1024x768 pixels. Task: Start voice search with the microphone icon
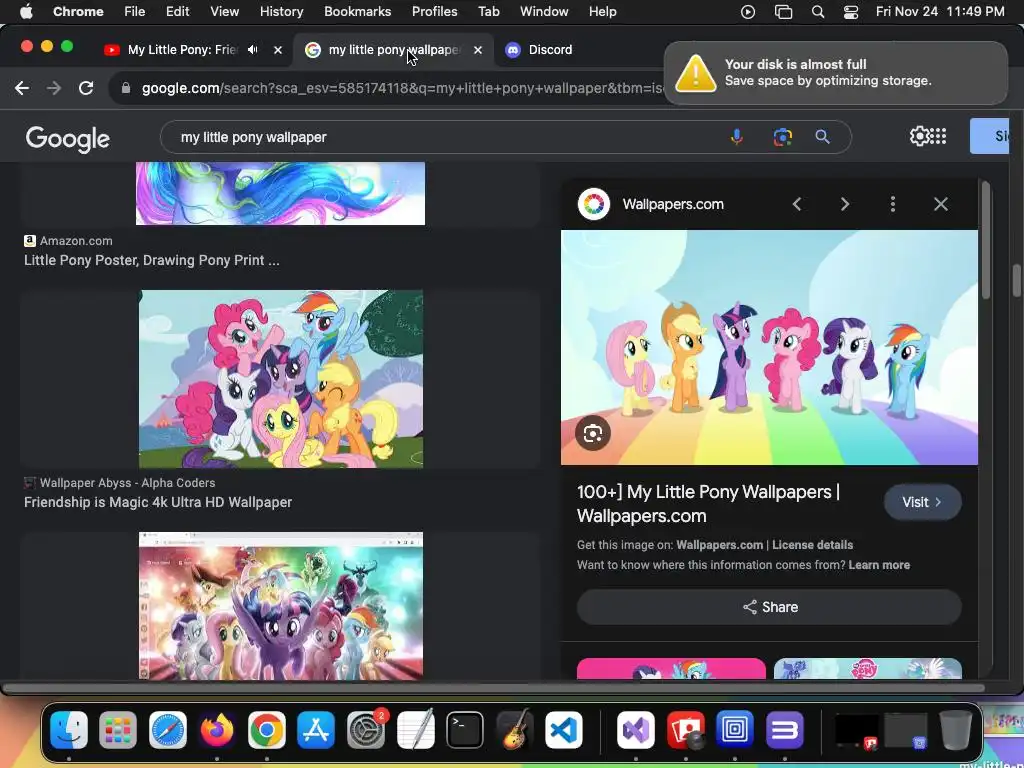[x=737, y=137]
